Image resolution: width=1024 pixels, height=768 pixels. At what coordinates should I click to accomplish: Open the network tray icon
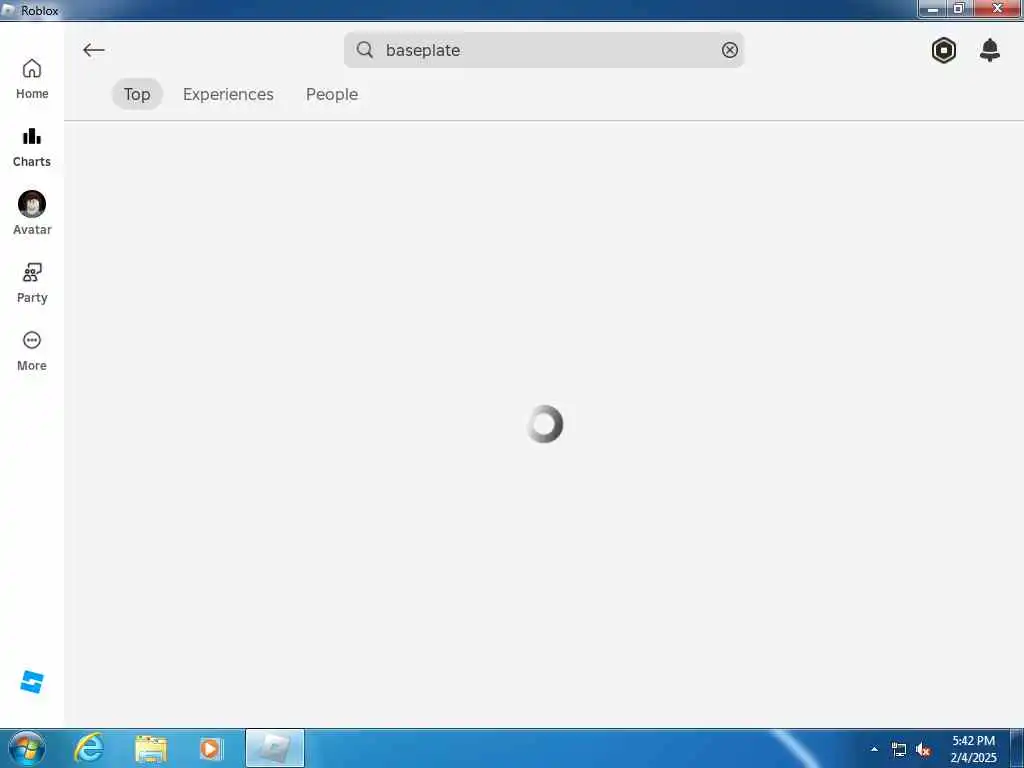click(x=899, y=750)
